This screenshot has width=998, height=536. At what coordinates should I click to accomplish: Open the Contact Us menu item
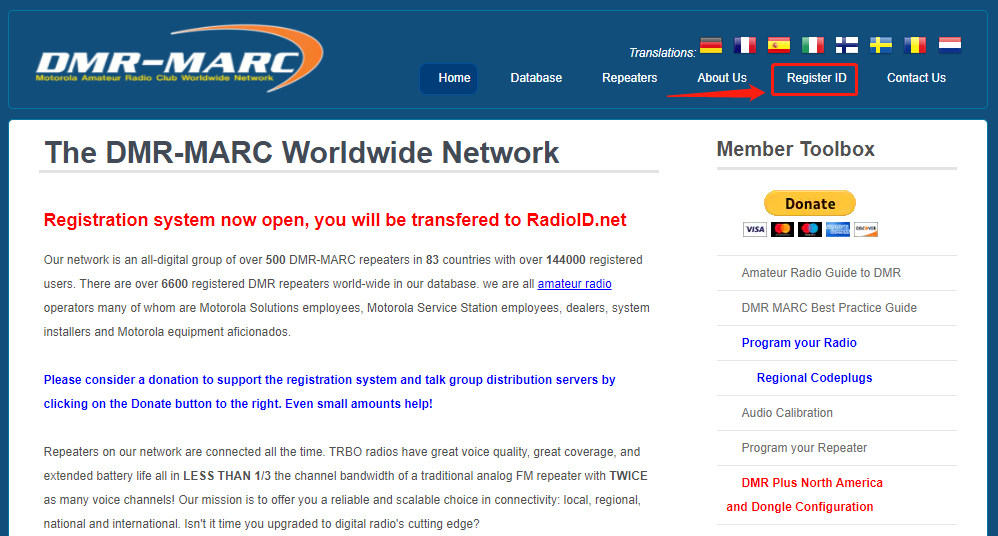(x=916, y=78)
